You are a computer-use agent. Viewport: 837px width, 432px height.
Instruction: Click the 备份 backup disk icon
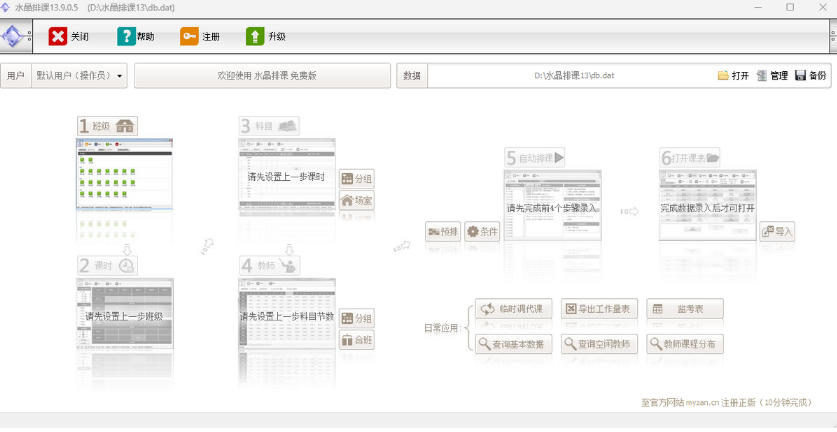pyautogui.click(x=800, y=76)
